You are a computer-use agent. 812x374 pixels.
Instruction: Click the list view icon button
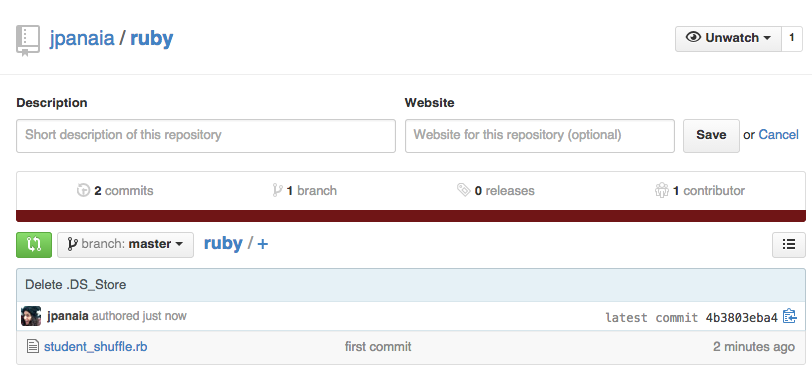coord(789,244)
